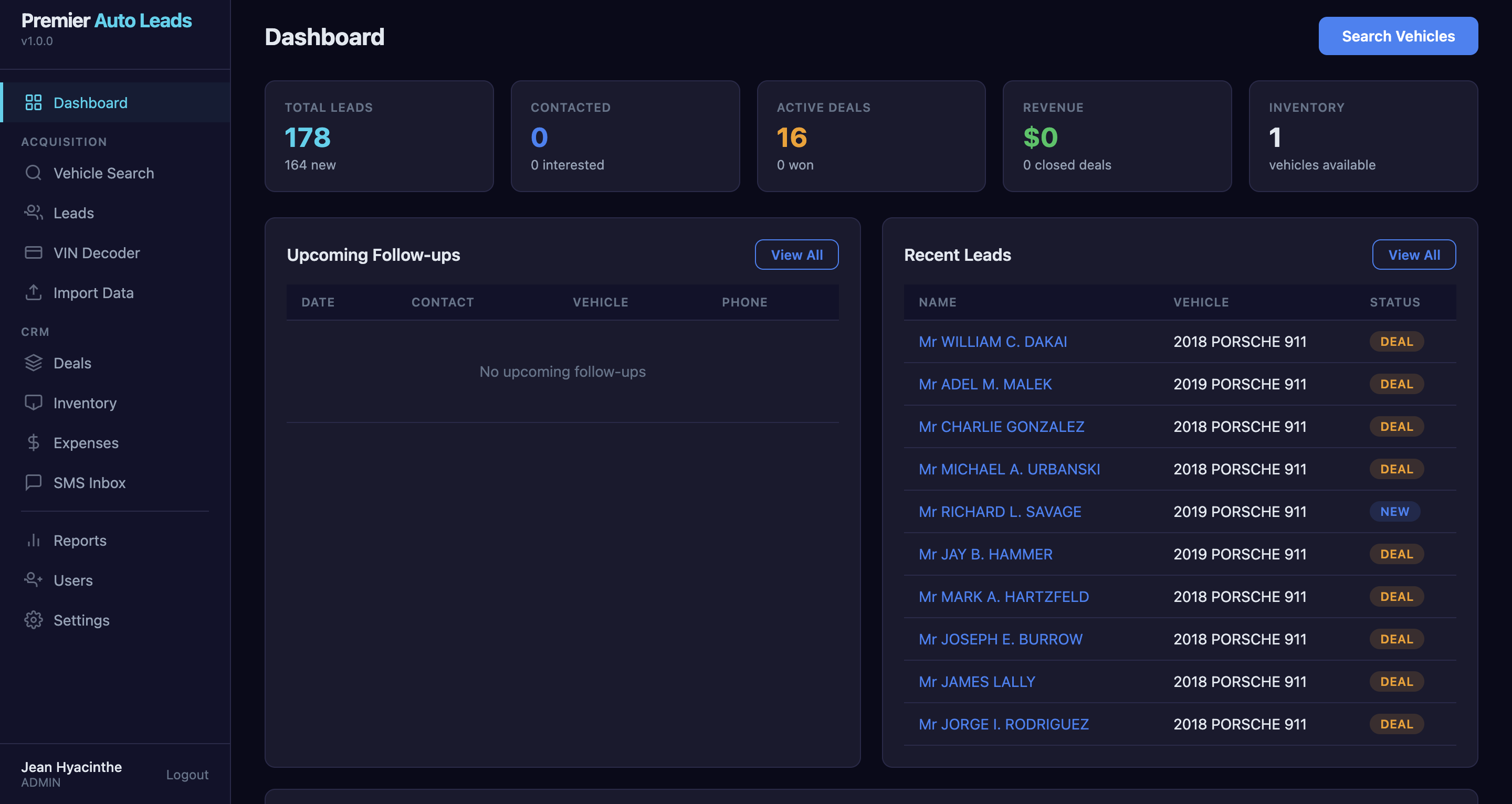Viewport: 1512px width, 804px height.
Task: Click the Expenses dollar icon
Action: click(x=34, y=442)
